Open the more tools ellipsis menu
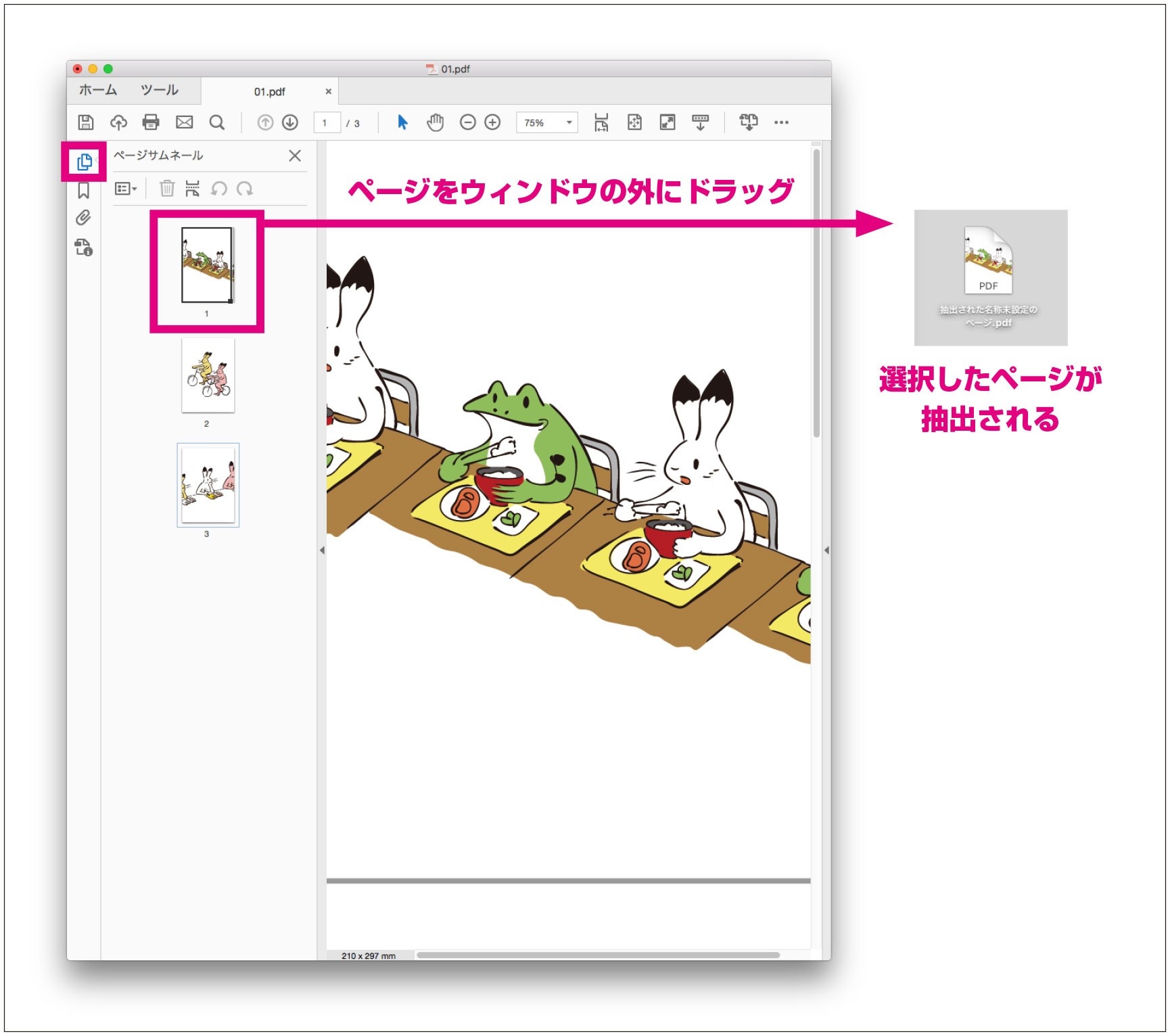 pos(781,122)
